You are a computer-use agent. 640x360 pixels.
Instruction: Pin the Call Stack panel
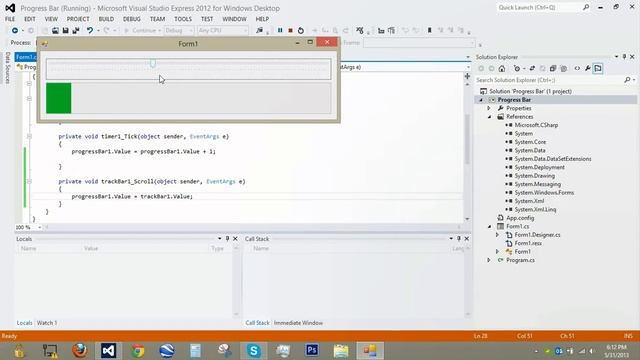click(459, 239)
